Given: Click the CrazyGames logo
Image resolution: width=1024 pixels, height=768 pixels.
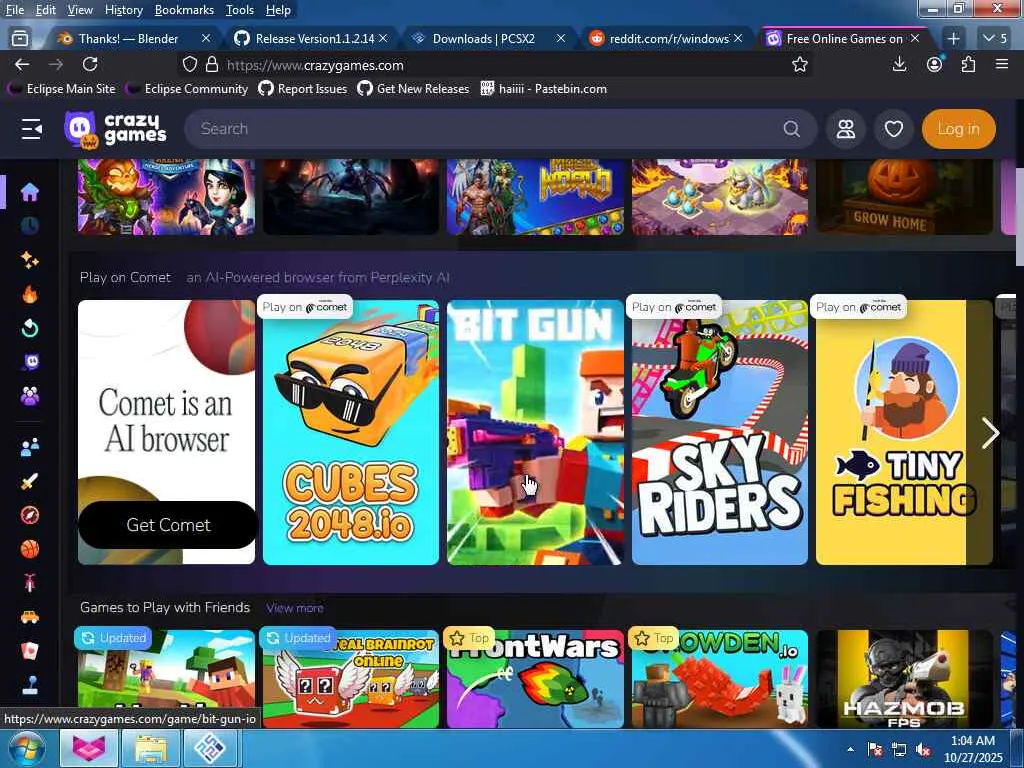Looking at the screenshot, I should (116, 129).
